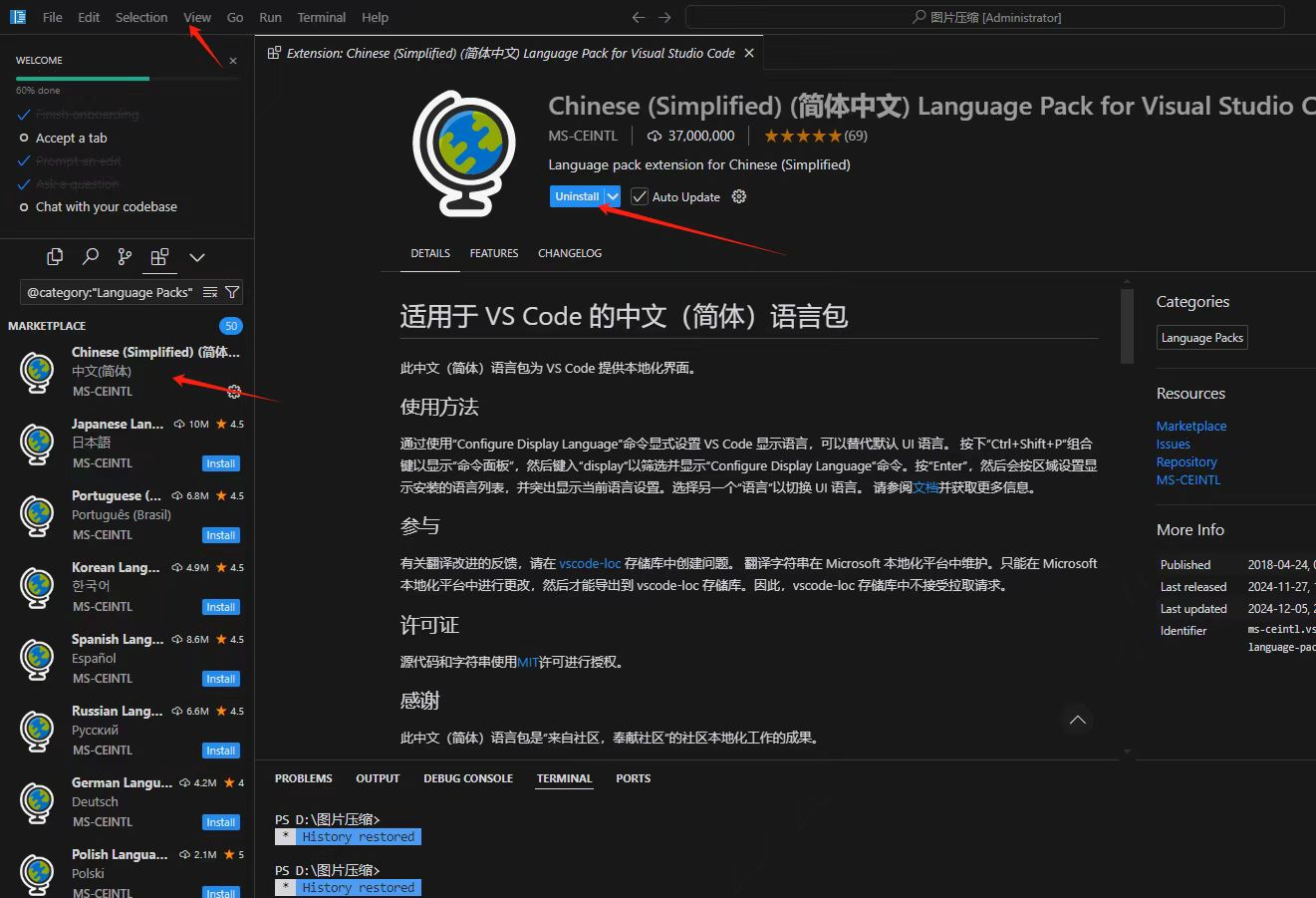
Task: Switch to the PROBLEMS panel tab
Action: coord(304,778)
